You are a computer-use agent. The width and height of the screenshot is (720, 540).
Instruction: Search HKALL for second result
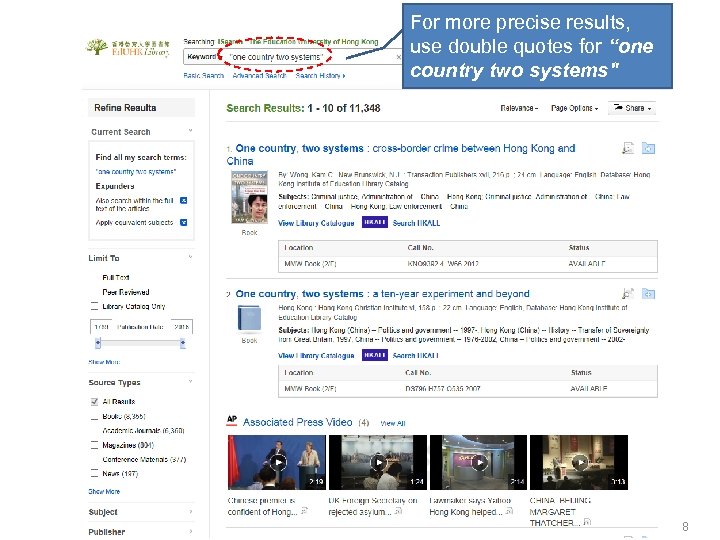[416, 355]
